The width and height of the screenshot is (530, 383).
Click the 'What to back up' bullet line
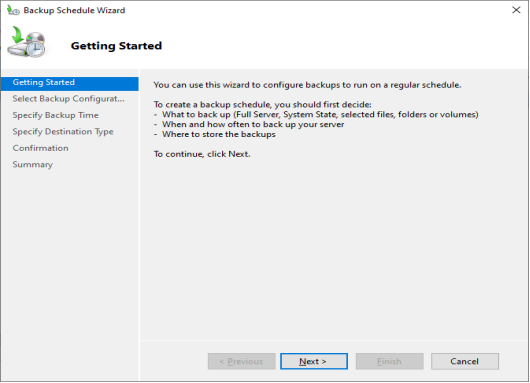point(316,115)
